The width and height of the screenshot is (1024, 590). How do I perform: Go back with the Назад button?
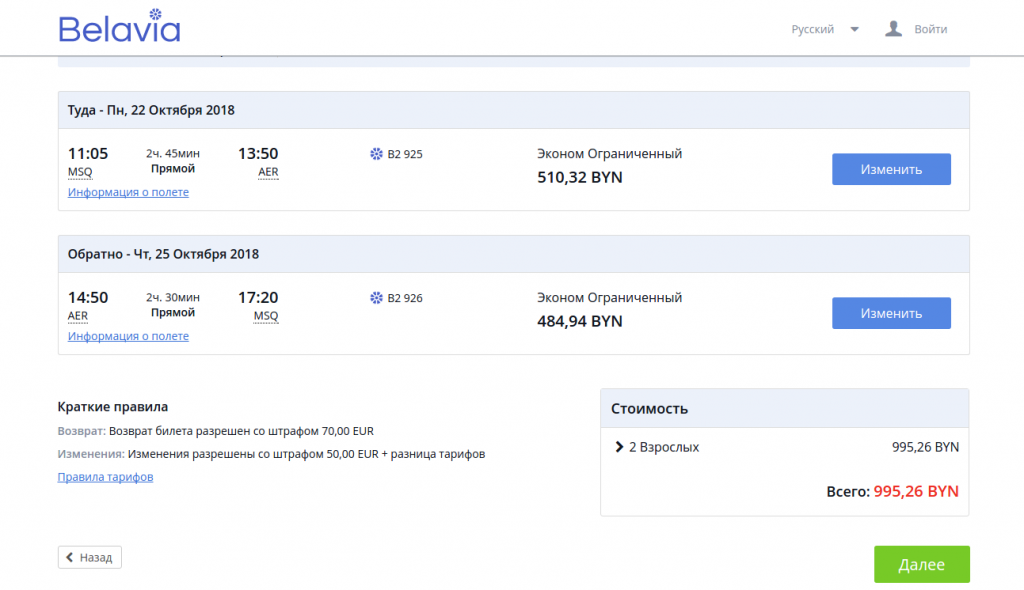89,557
